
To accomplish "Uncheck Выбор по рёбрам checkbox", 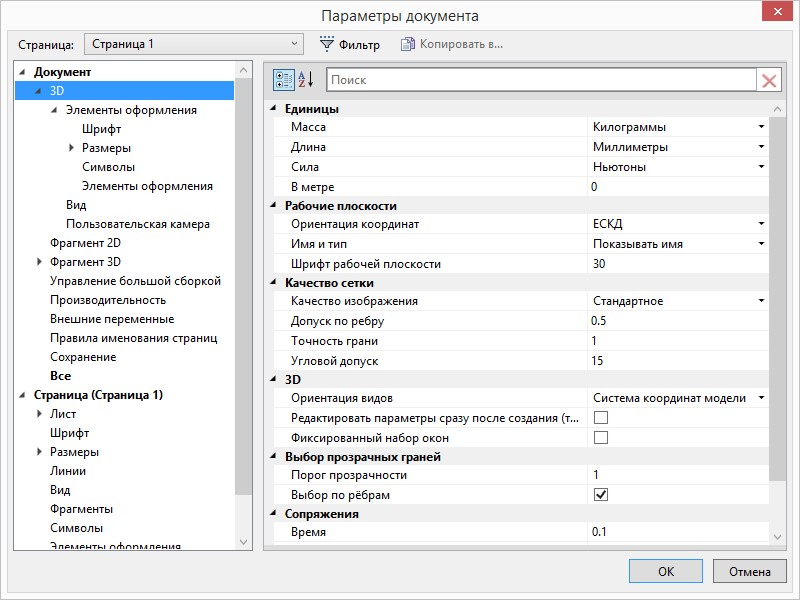I will pyautogui.click(x=601, y=495).
